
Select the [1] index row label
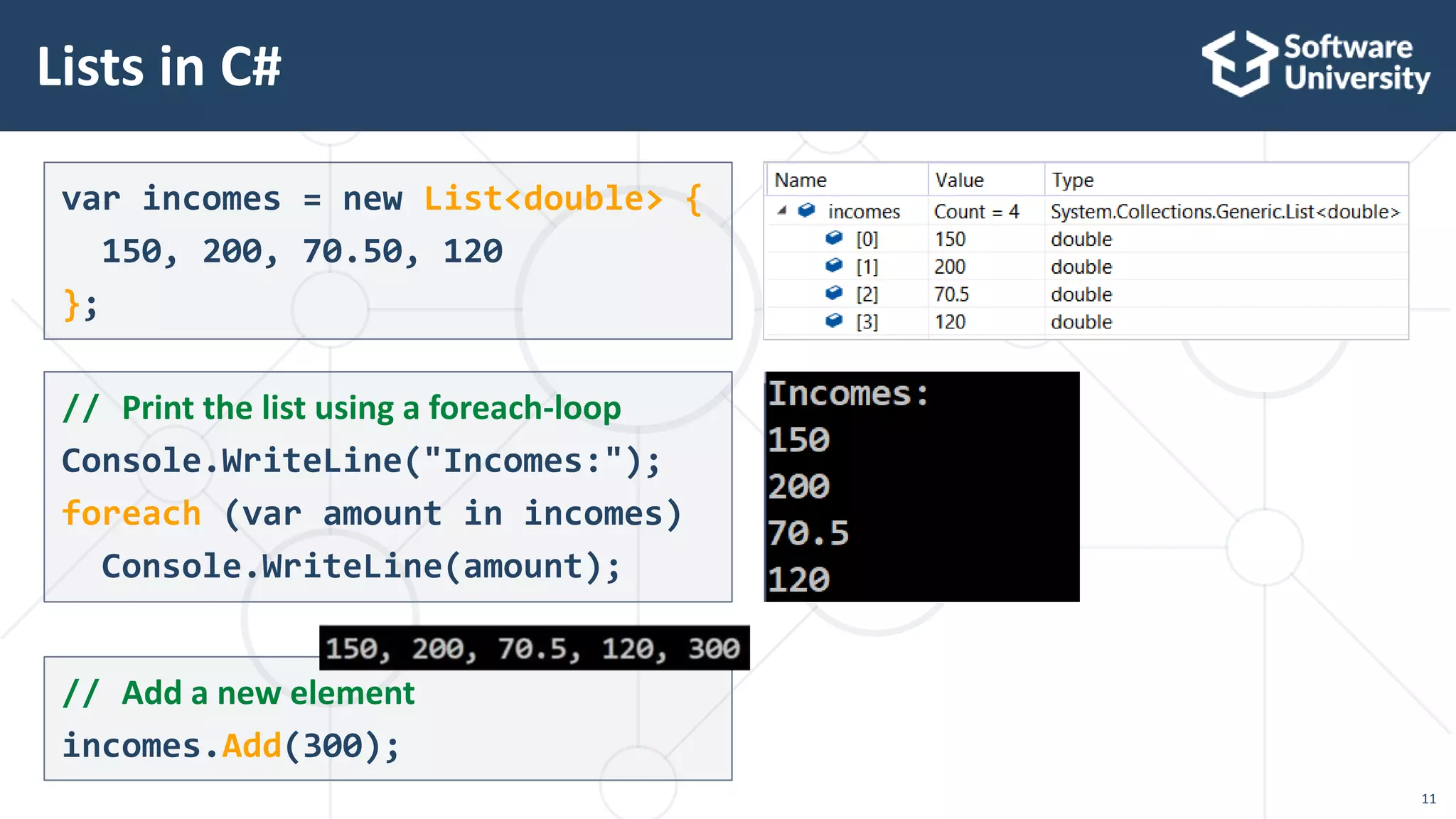pyautogui.click(x=867, y=267)
